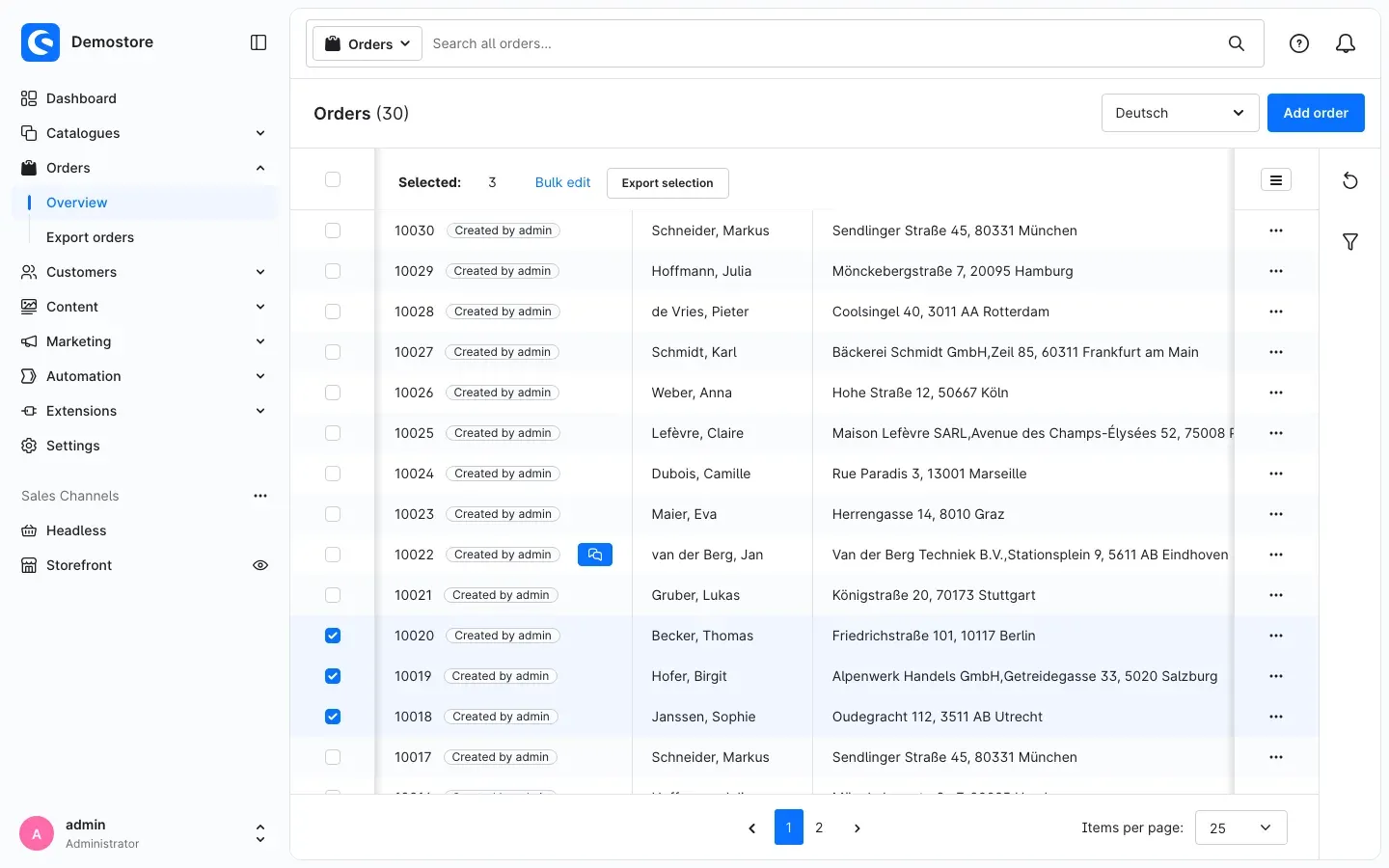Open the grid column settings list icon
The image size is (1389, 868).
[1276, 180]
